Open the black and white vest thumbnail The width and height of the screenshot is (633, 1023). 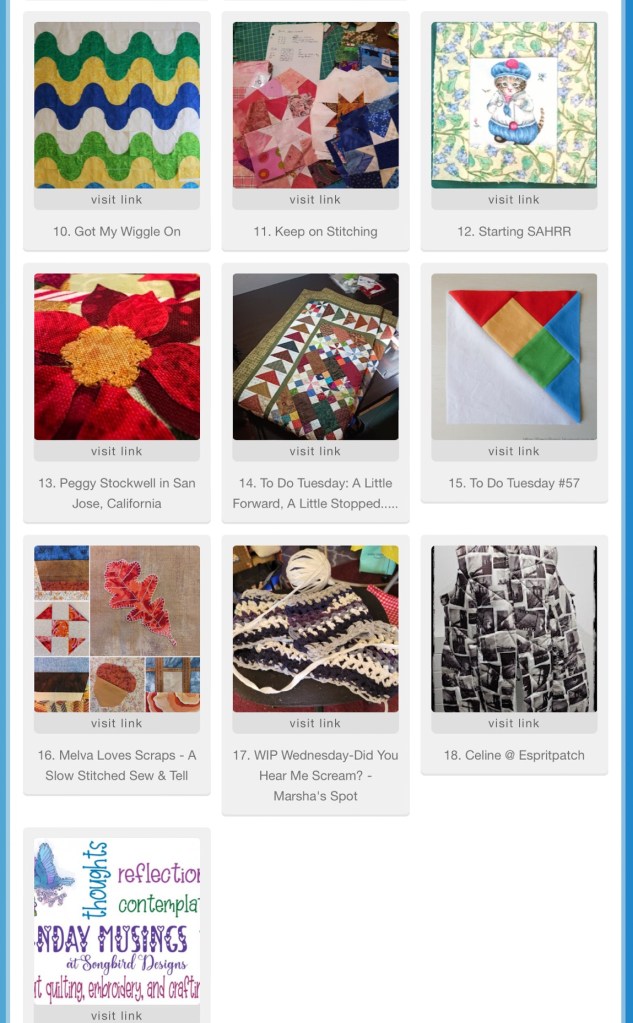[514, 628]
